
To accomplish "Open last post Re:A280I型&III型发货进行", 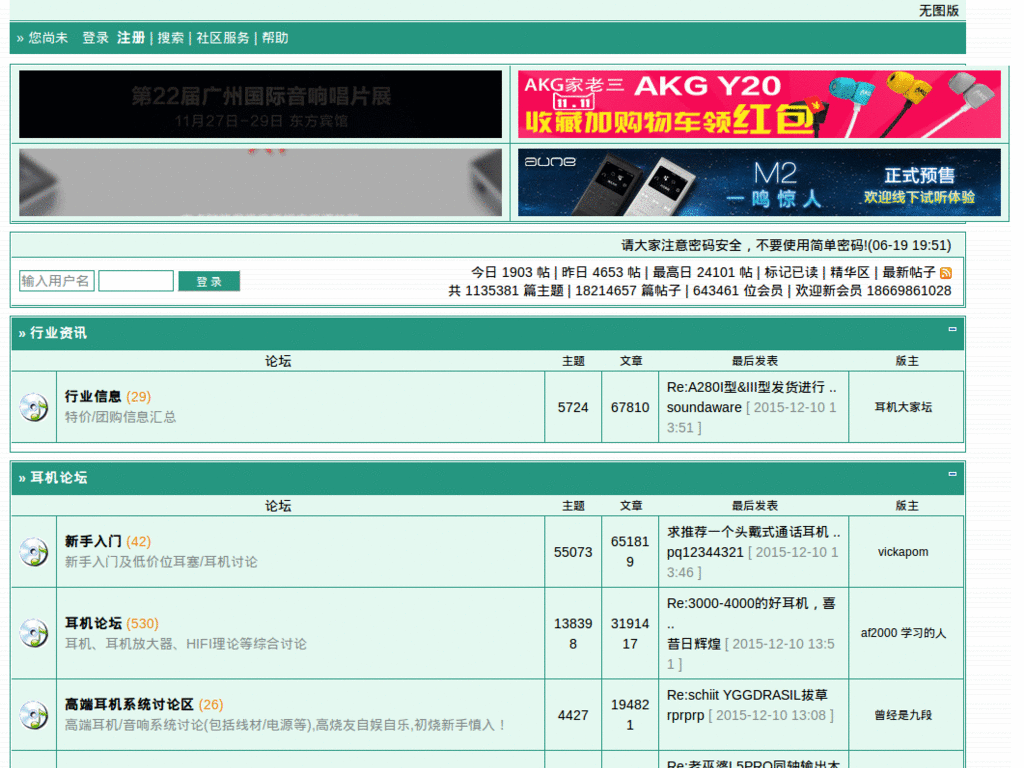I will point(751,387).
